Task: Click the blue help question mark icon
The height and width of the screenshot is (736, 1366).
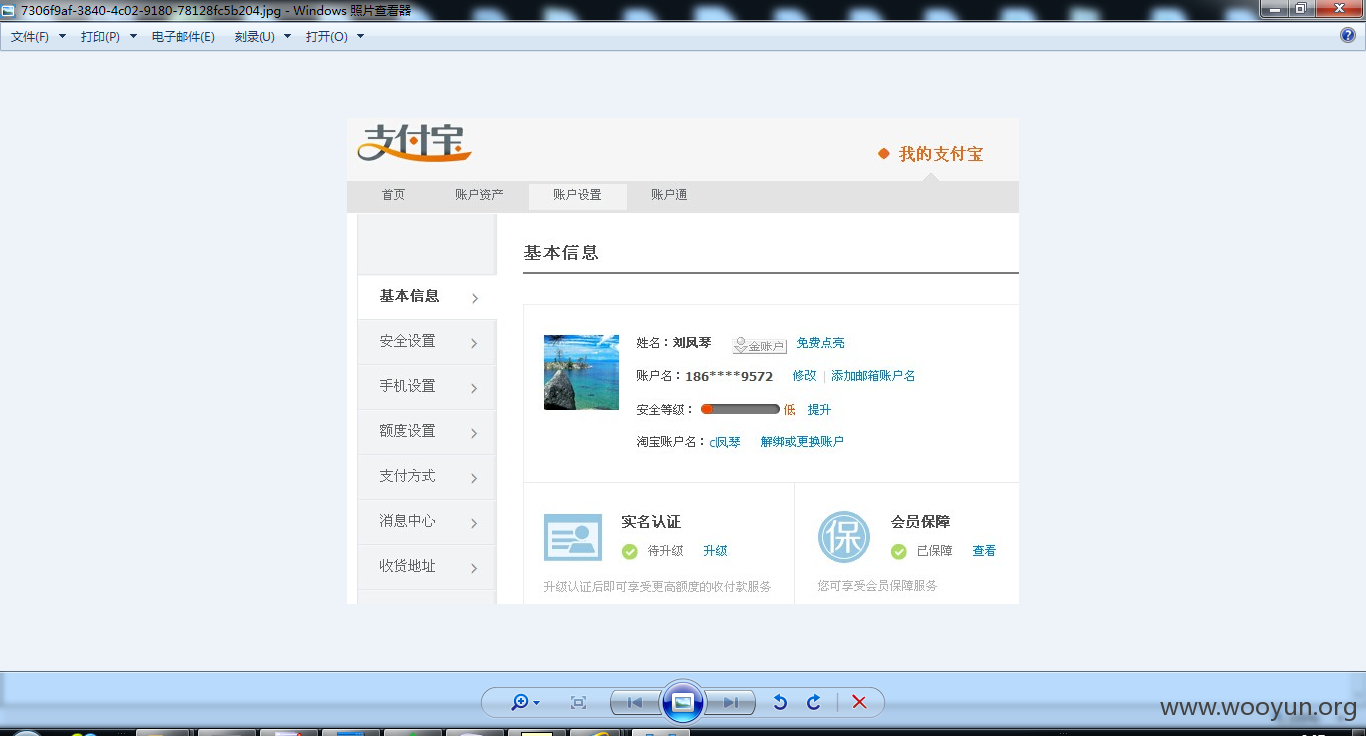Action: (1347, 36)
